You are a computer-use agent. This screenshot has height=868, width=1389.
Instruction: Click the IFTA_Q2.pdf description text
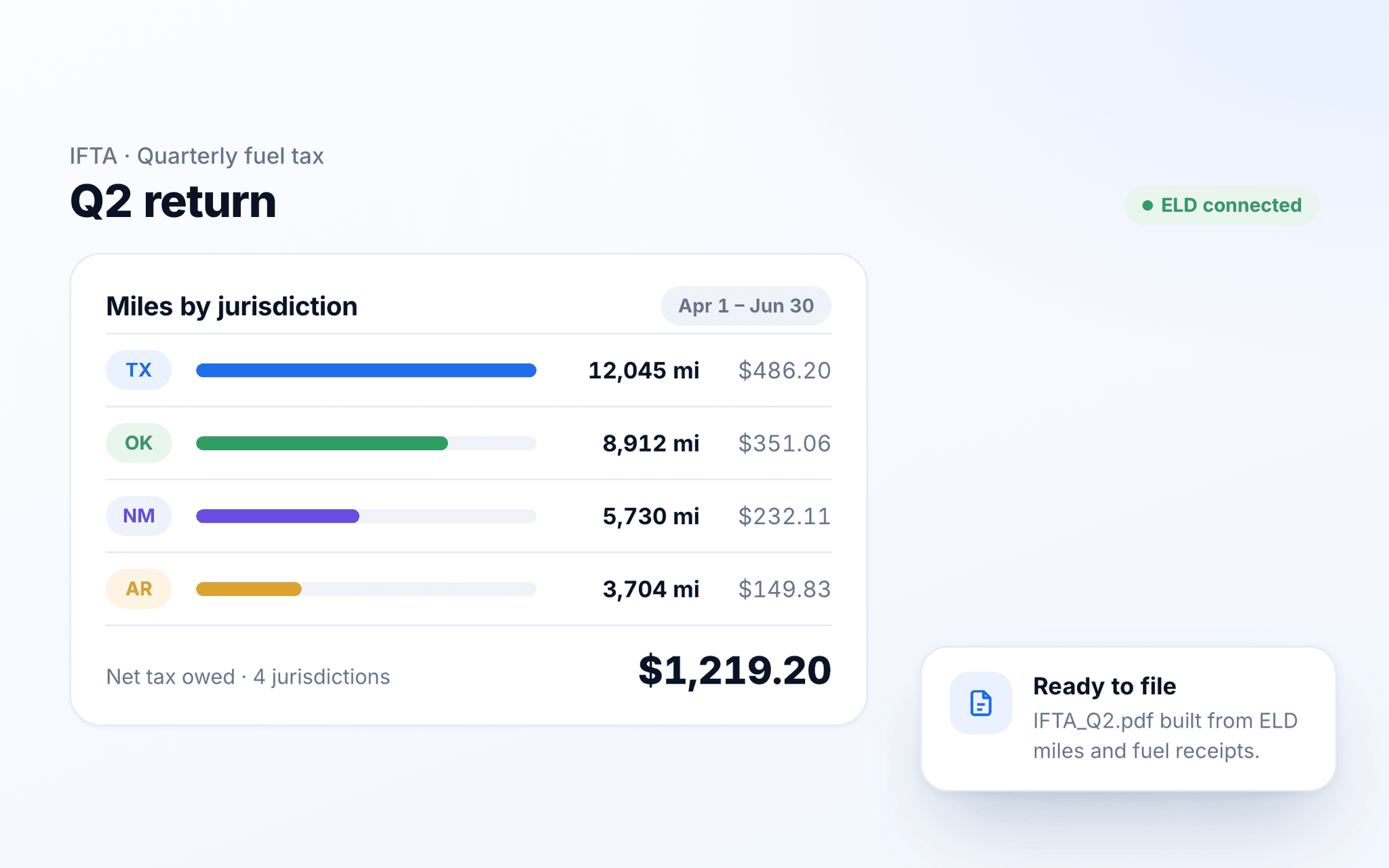pyautogui.click(x=1165, y=736)
